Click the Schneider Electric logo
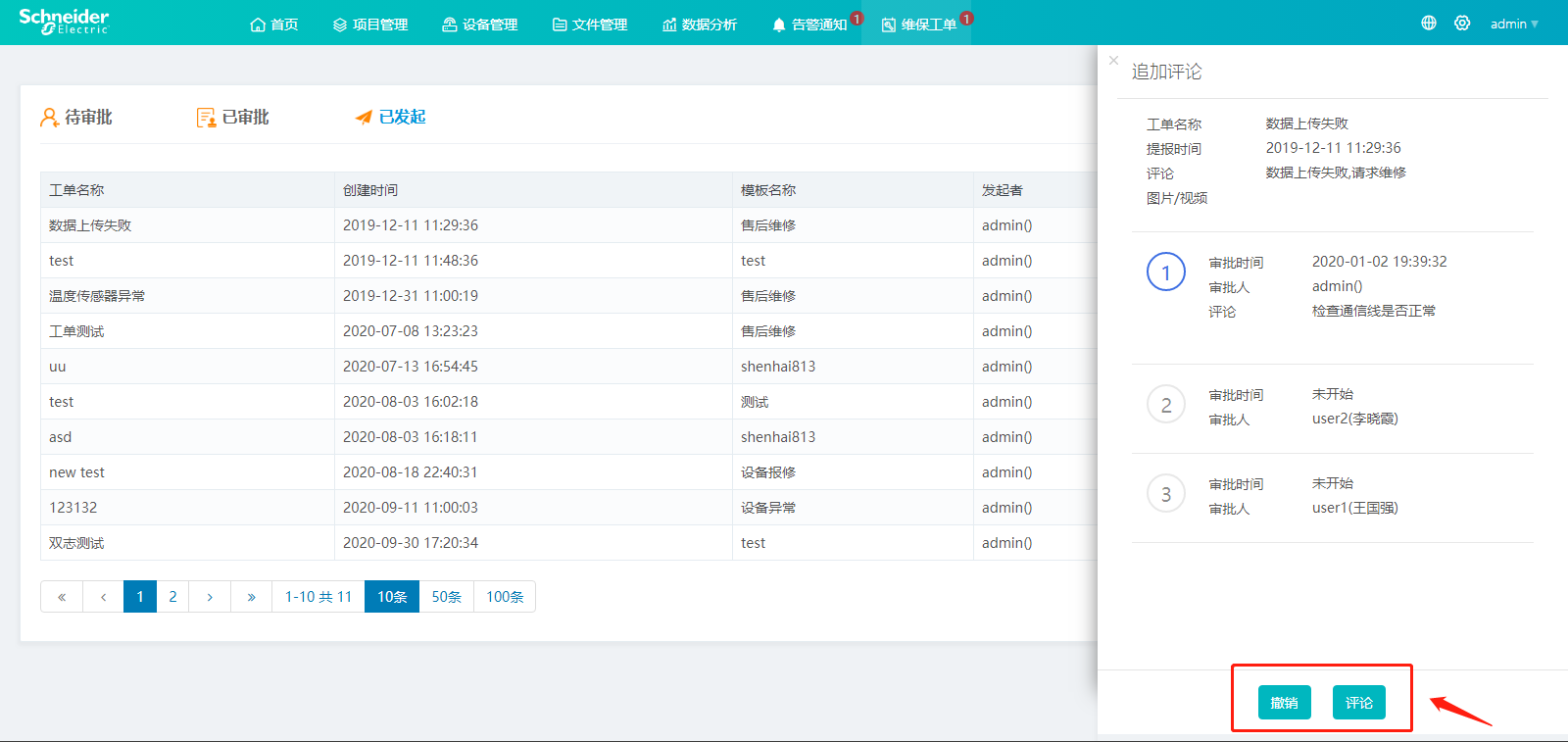 (64, 22)
